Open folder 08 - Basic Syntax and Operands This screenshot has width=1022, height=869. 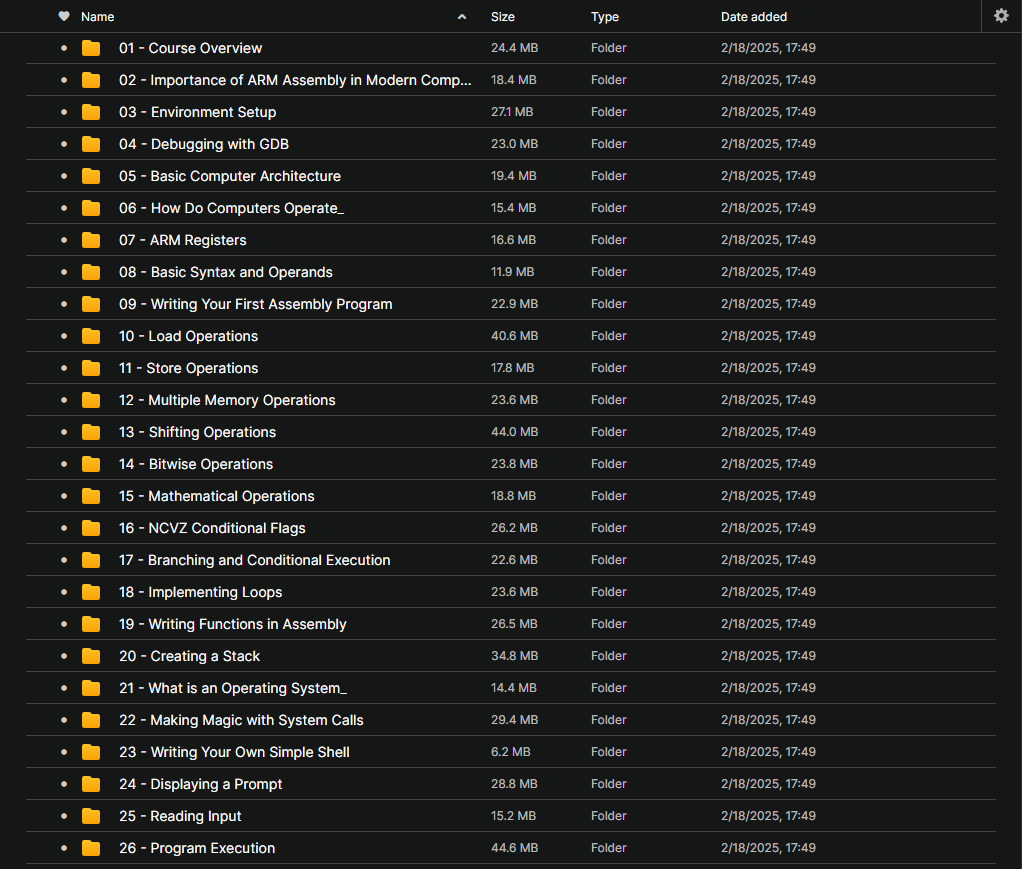click(226, 272)
